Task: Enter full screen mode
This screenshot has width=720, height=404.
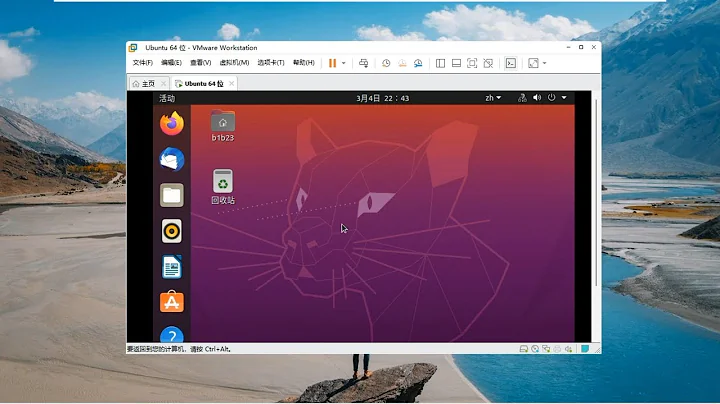Action: coord(472,63)
